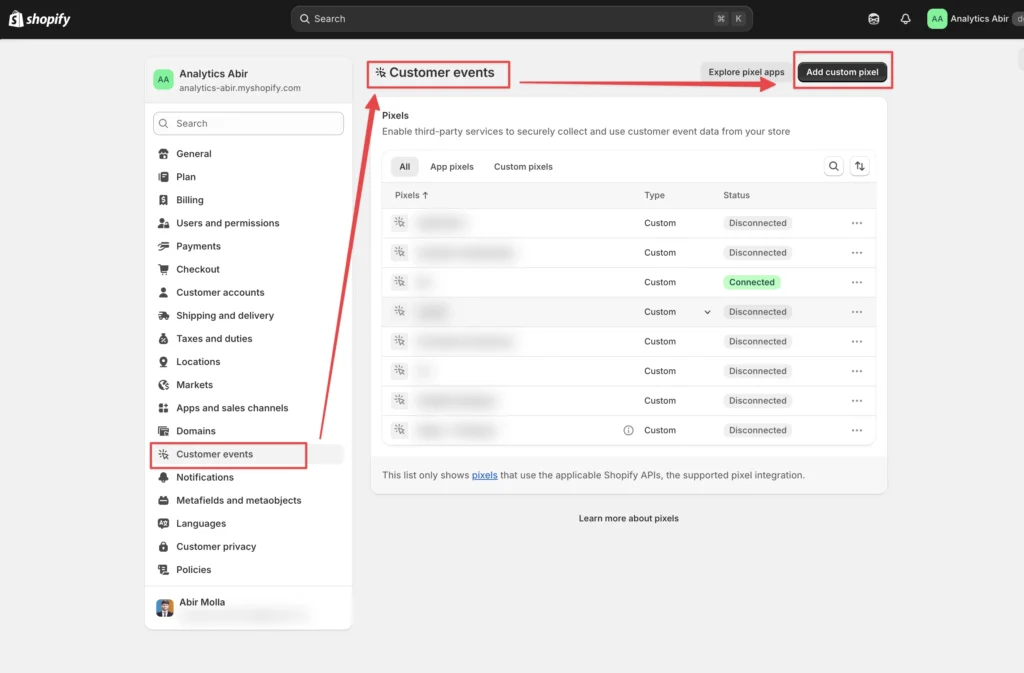Open actions menu for first pixel row

[857, 223]
